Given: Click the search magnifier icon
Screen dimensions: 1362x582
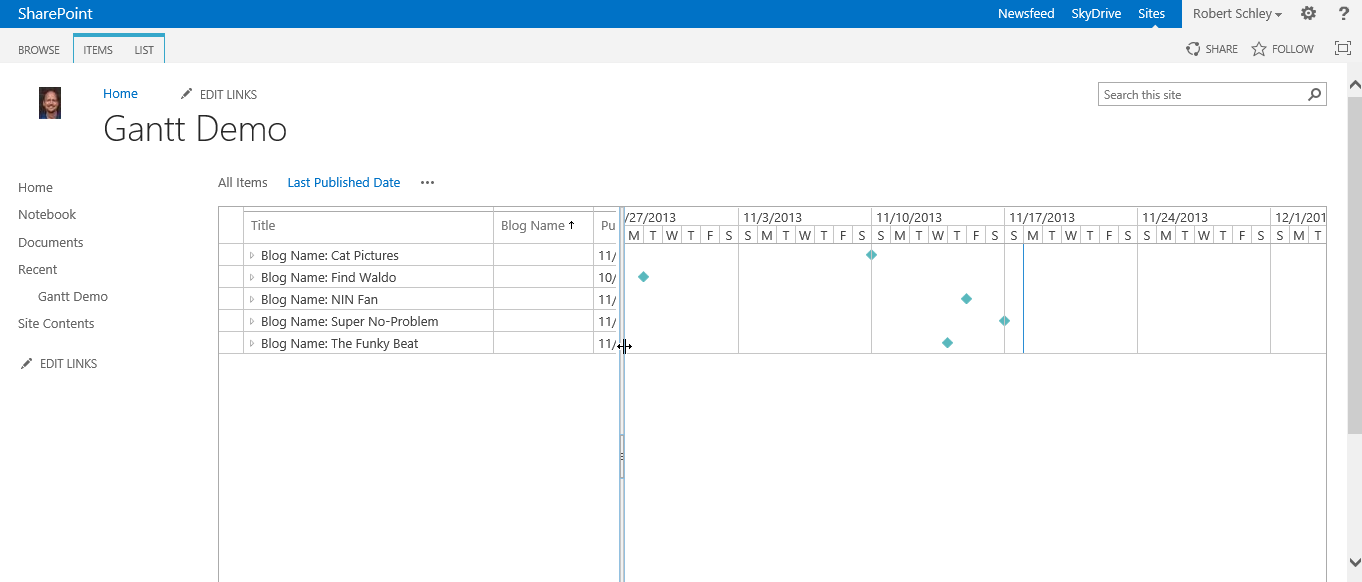Looking at the screenshot, I should click(x=1315, y=93).
